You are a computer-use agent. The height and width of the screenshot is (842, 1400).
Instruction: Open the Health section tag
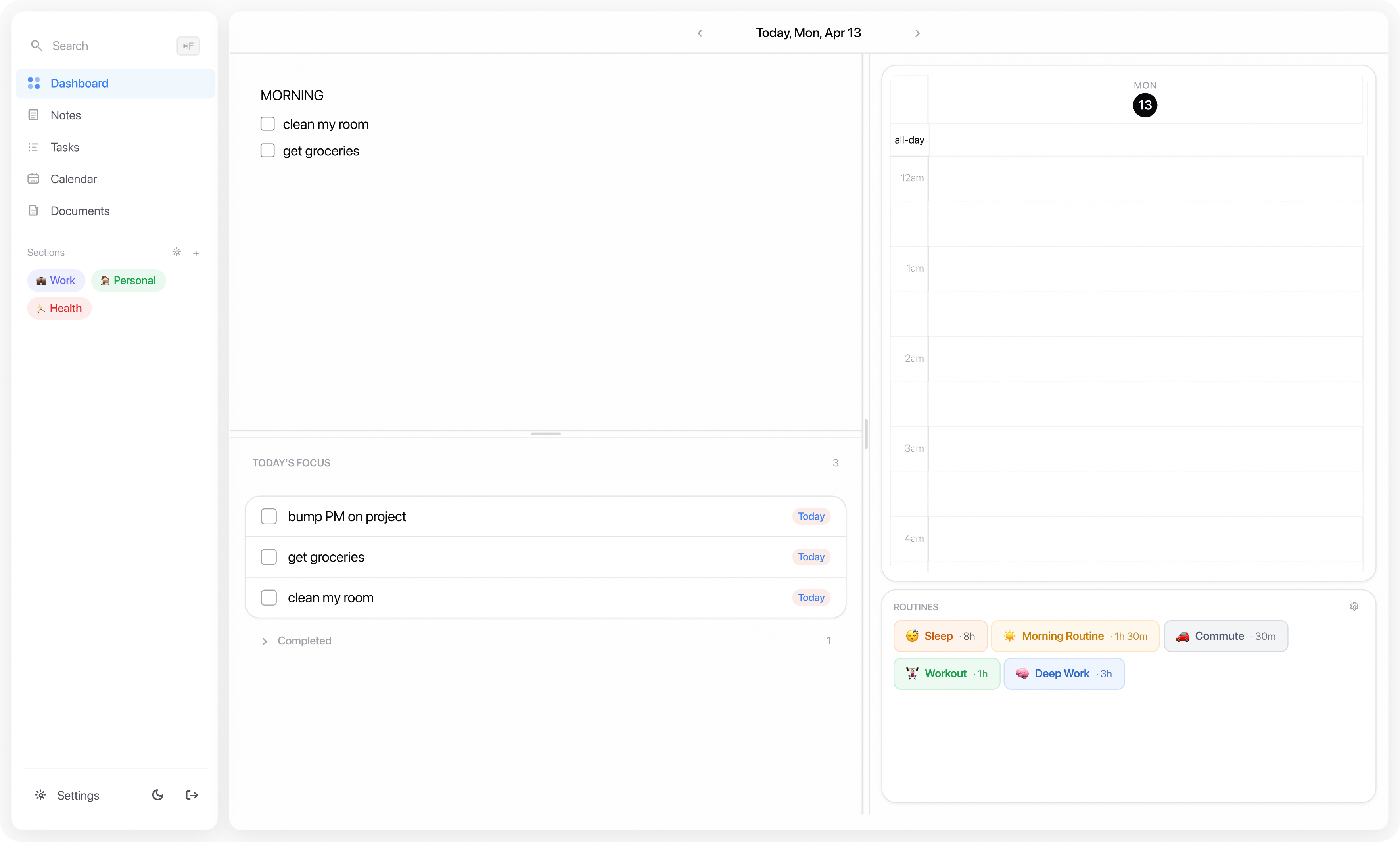point(59,308)
